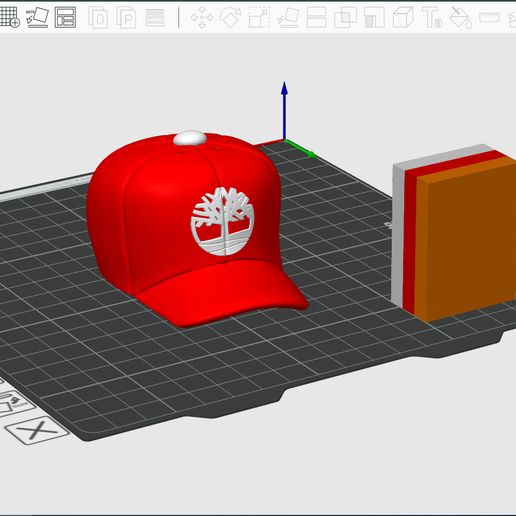Click the Split to Parts icon

[x=126, y=18]
